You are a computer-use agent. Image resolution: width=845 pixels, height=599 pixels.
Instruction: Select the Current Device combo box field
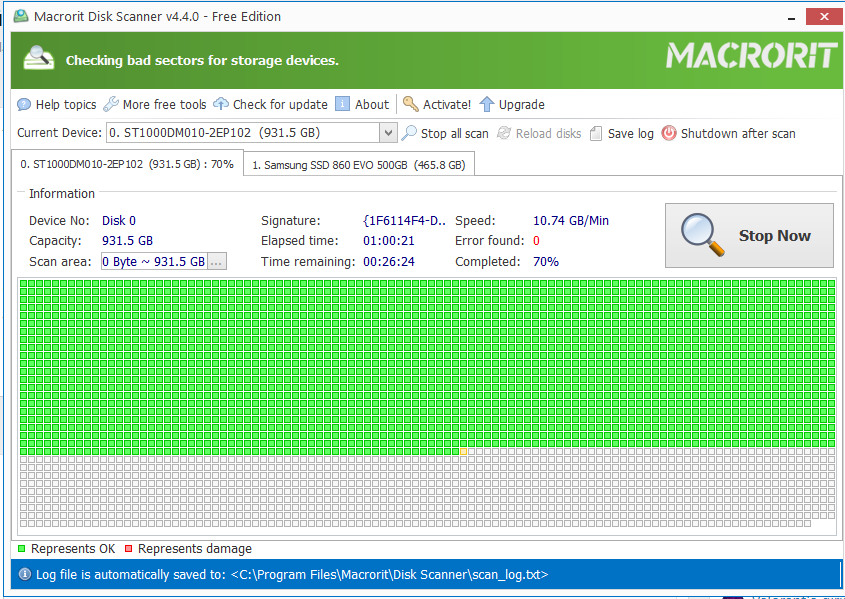coord(252,133)
